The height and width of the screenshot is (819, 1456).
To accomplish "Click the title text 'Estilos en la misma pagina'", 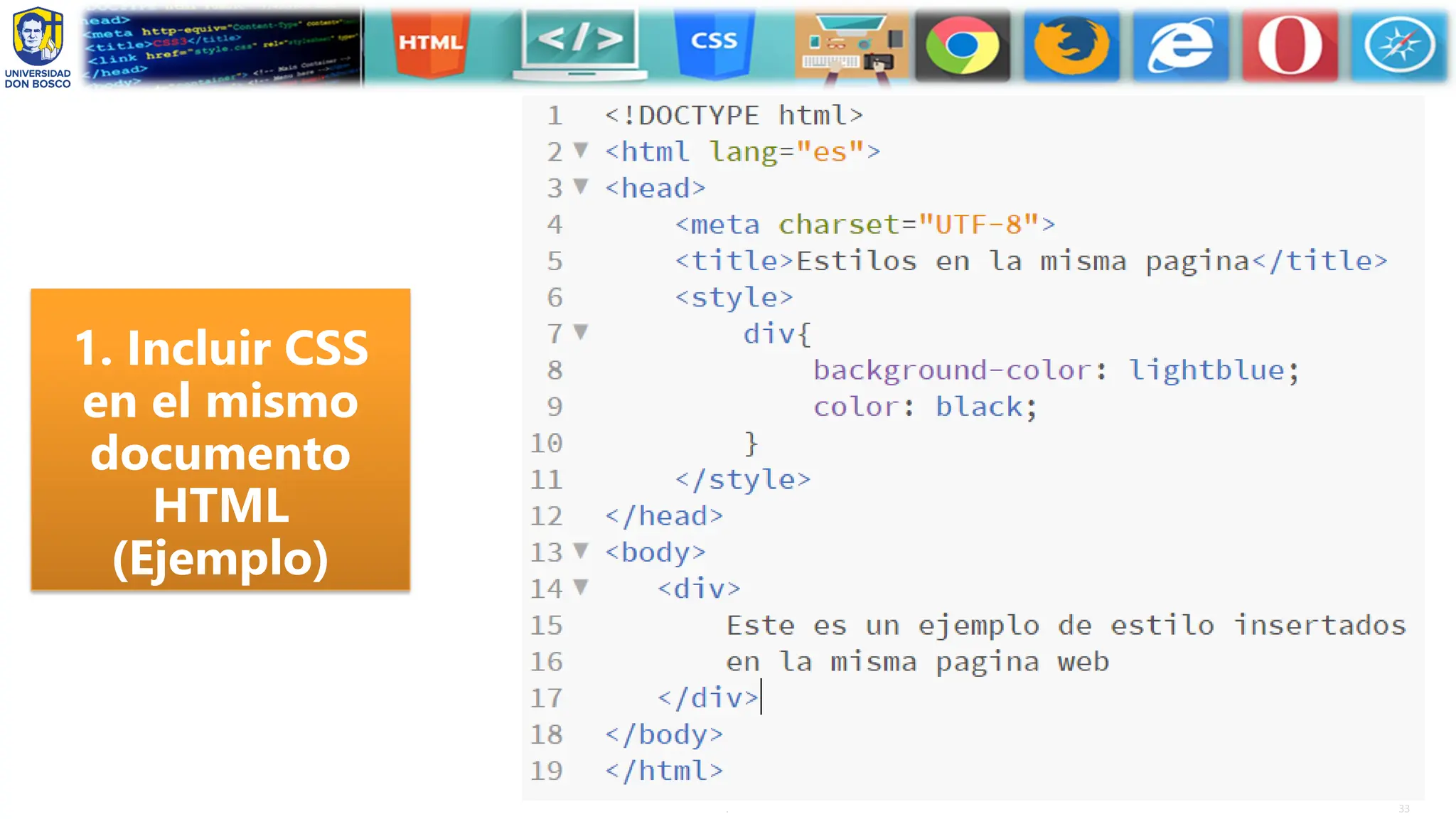I will [x=1023, y=261].
